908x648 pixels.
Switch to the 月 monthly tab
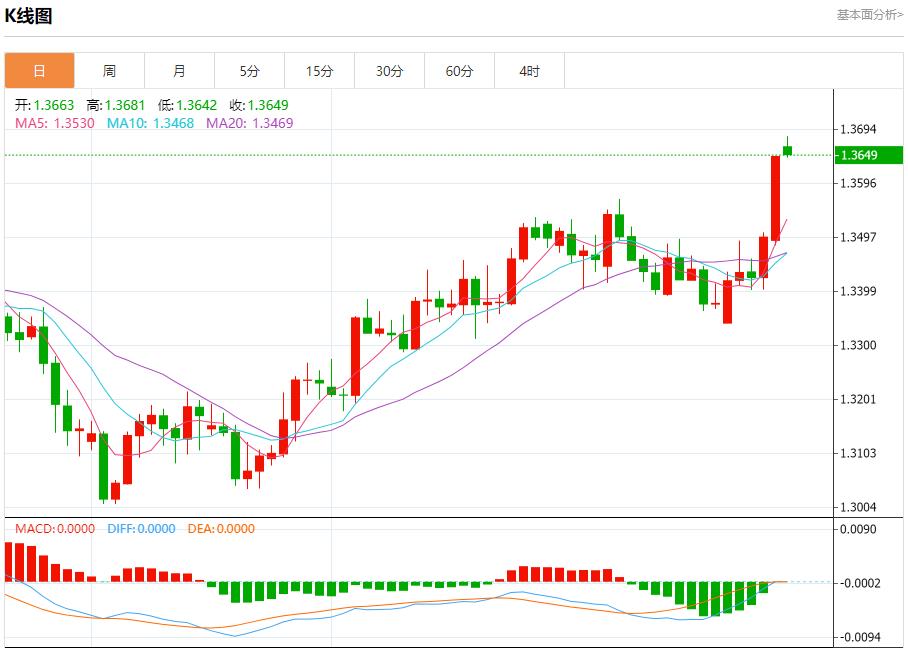point(179,71)
